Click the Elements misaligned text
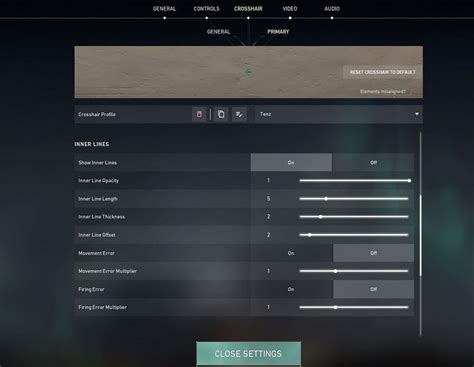 [383, 91]
